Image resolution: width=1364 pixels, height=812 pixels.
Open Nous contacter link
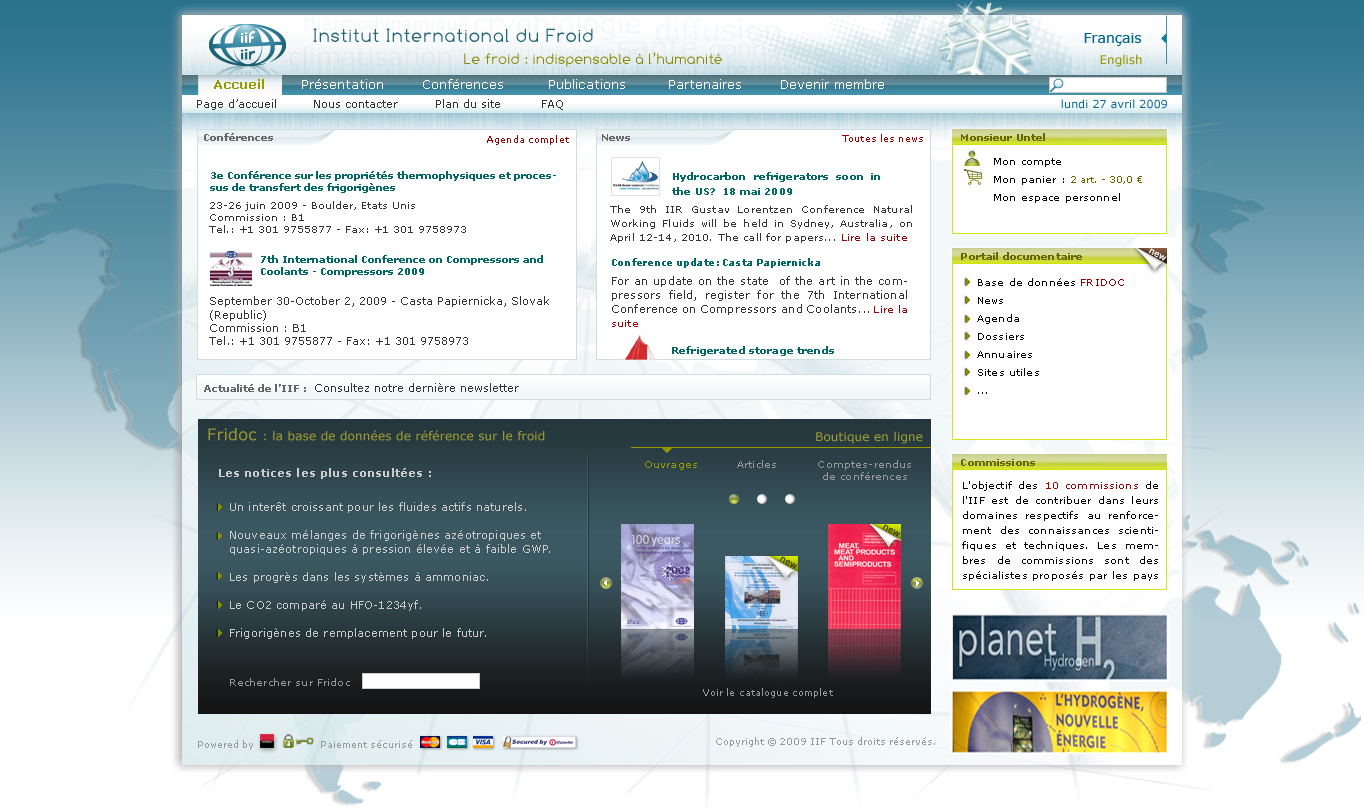[x=355, y=104]
